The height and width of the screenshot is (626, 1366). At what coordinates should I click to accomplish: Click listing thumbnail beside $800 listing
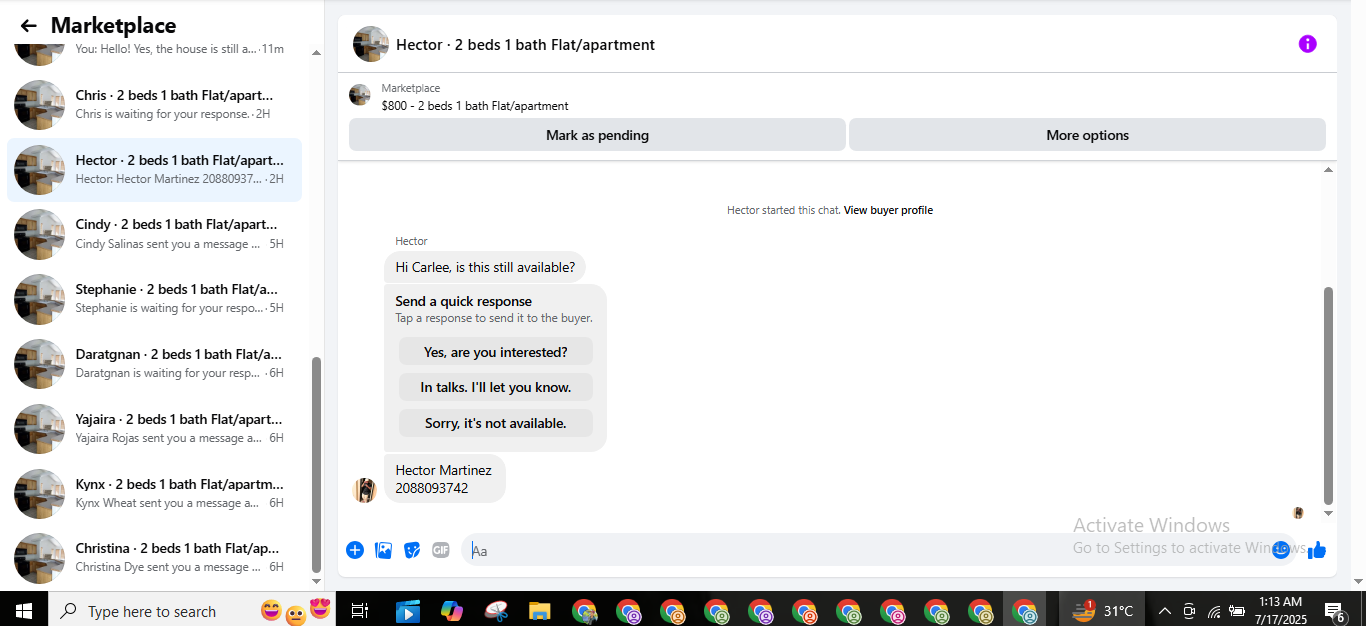[x=360, y=95]
